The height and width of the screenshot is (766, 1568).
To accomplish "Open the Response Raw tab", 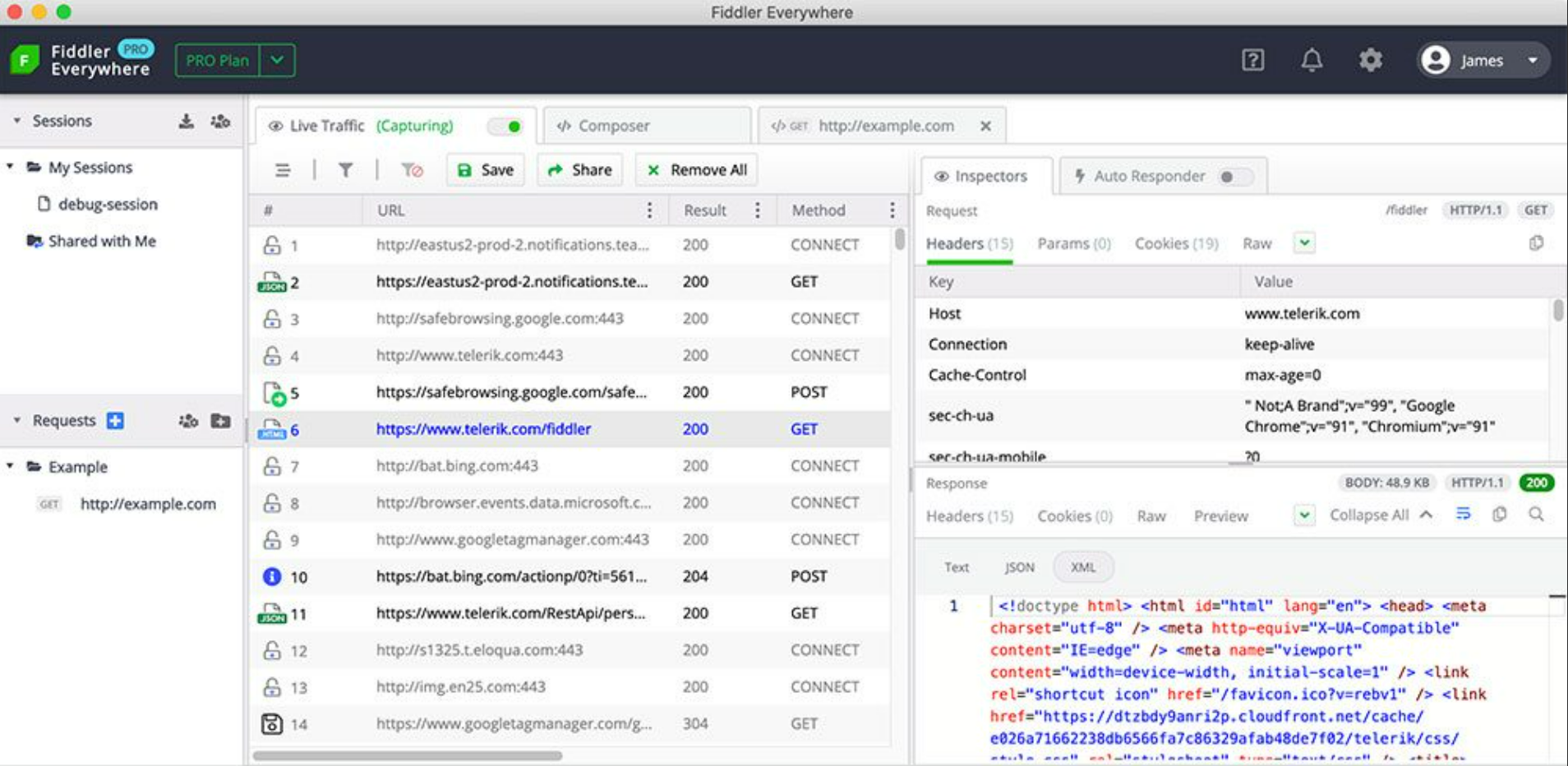I will [x=1151, y=516].
